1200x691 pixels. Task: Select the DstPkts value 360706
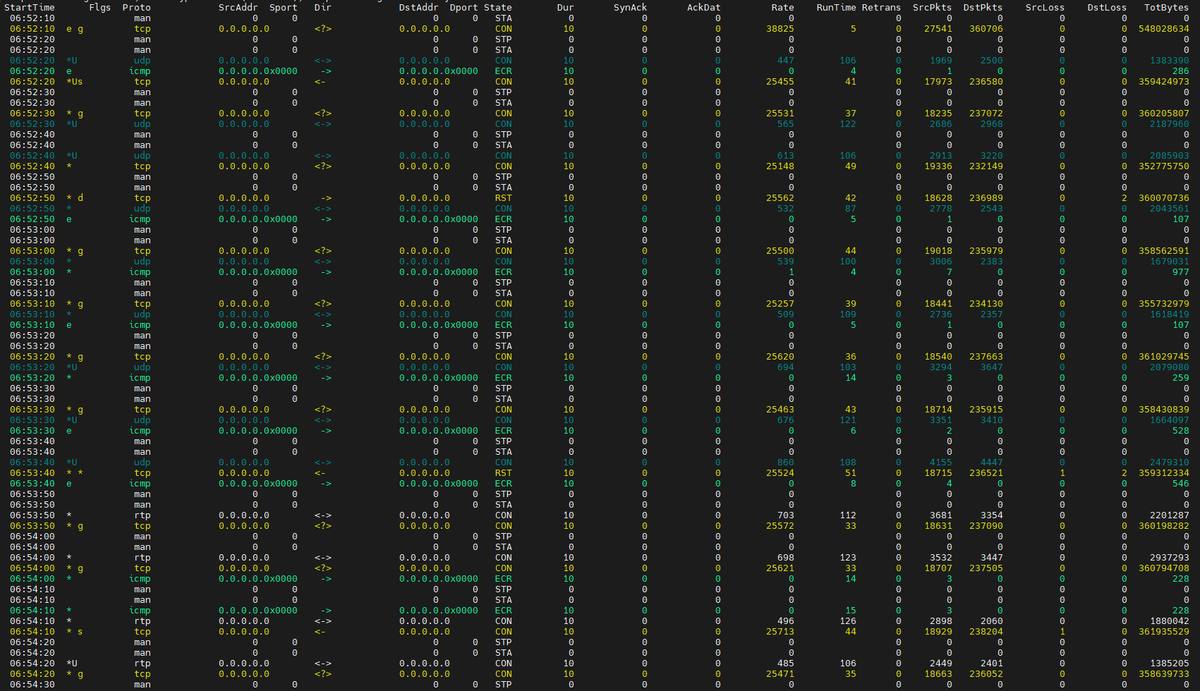pos(986,29)
